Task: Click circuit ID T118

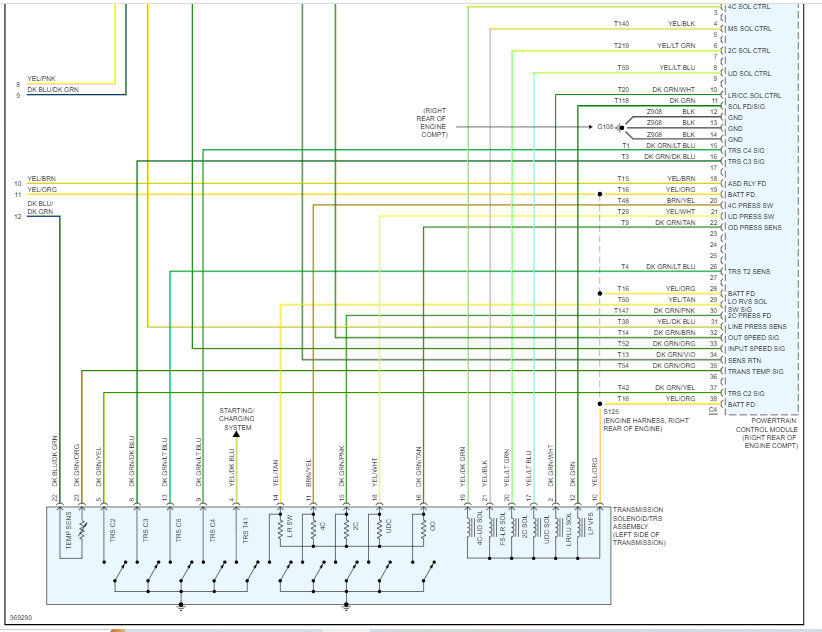Action: click(621, 101)
